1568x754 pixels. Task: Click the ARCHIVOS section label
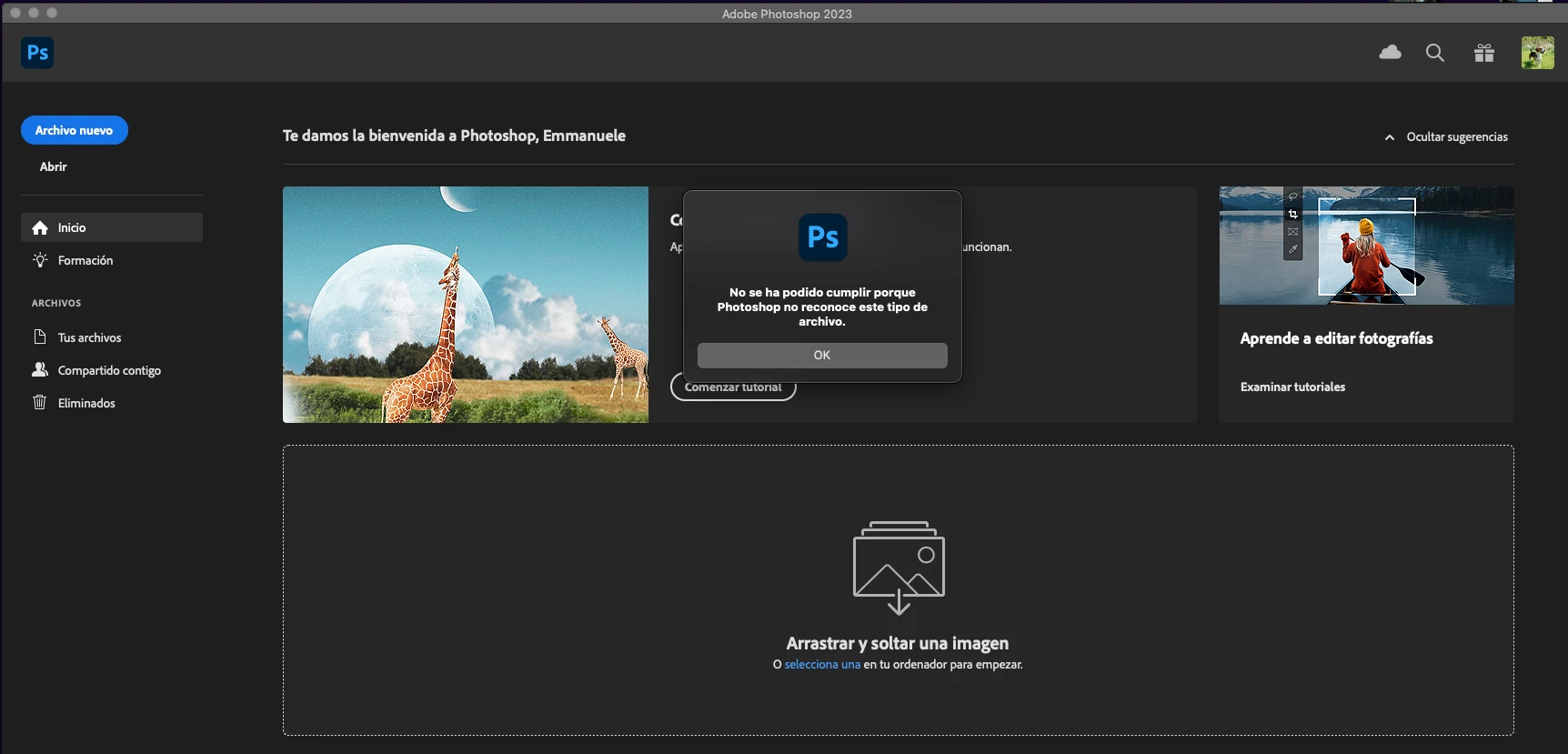click(x=56, y=303)
